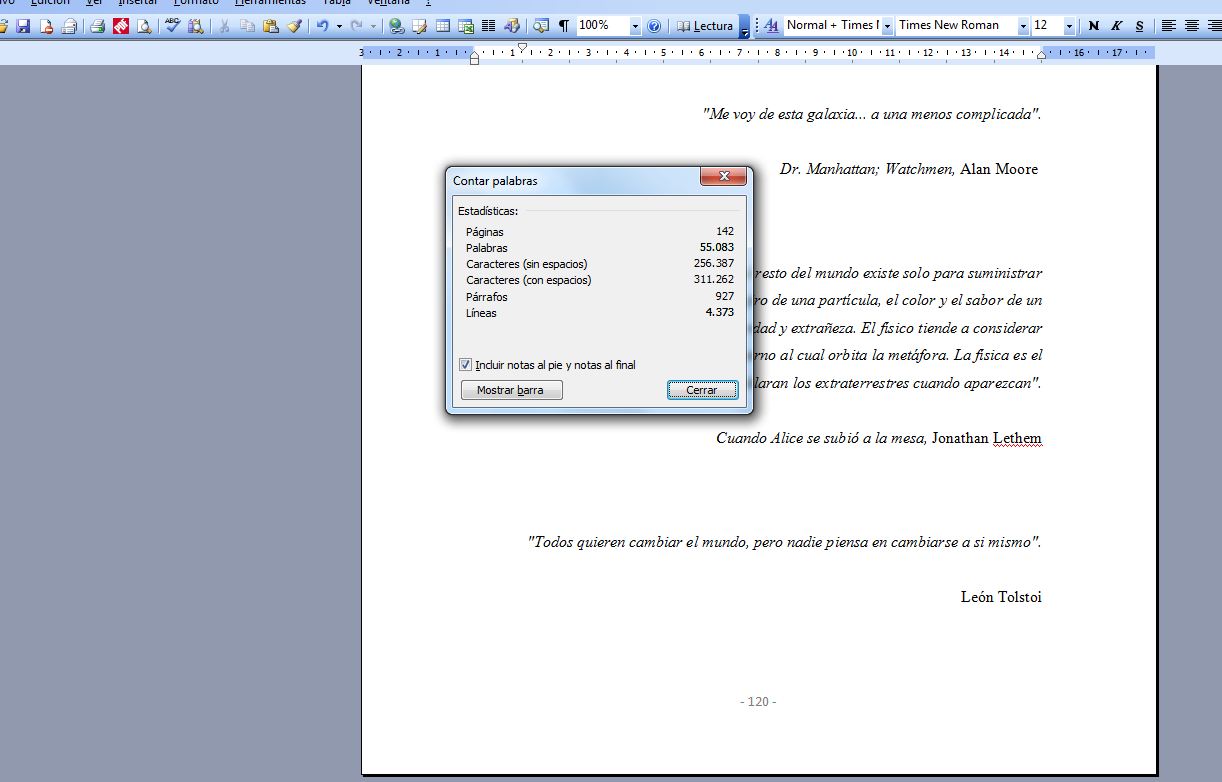Click the underlined word Lethem
1222x782 pixels.
(x=1017, y=438)
